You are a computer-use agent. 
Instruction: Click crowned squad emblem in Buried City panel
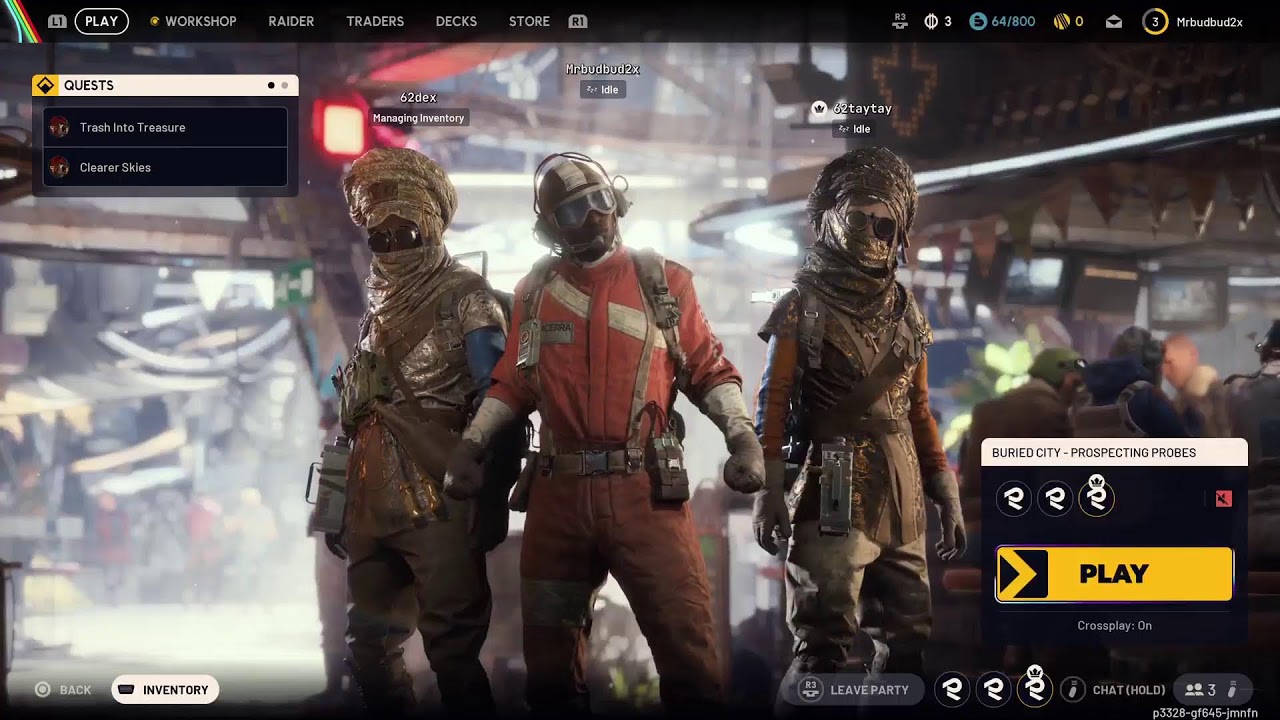[x=1096, y=497]
